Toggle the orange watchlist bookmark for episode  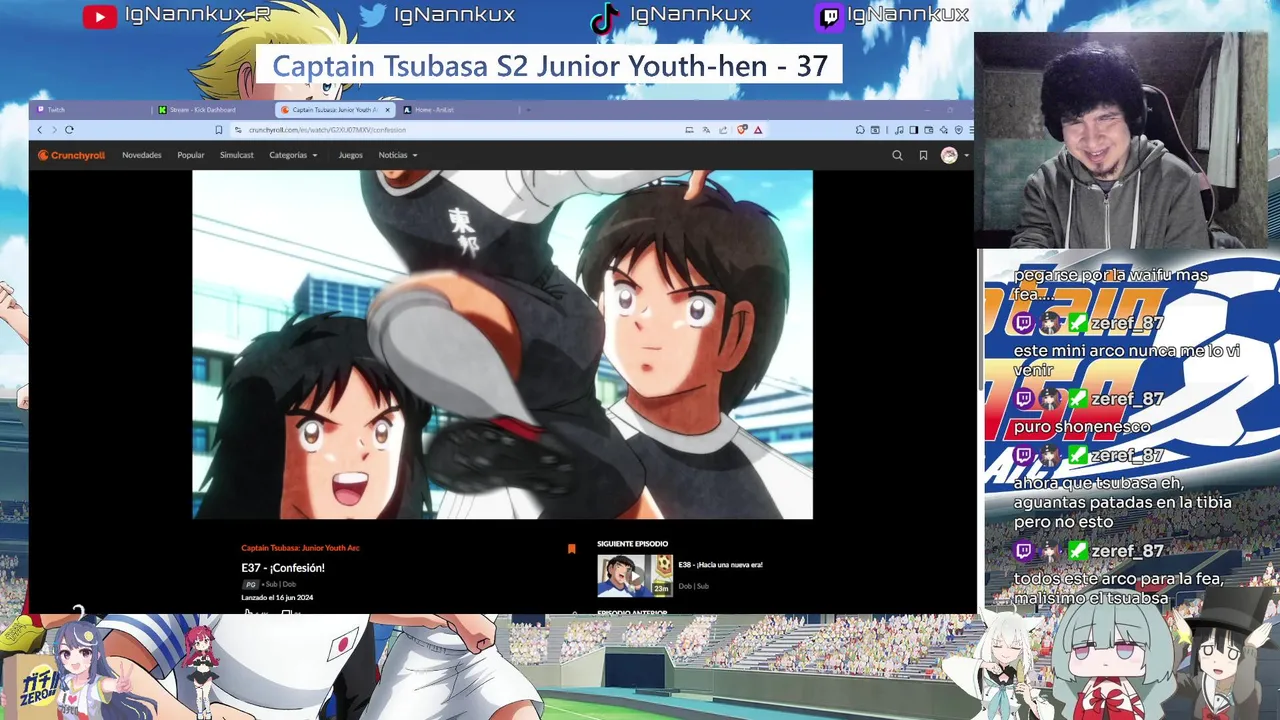click(x=571, y=549)
